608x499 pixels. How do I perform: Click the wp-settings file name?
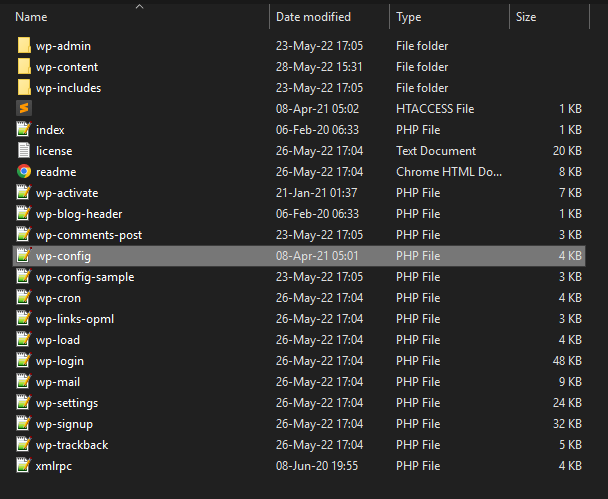pyautogui.click(x=67, y=403)
